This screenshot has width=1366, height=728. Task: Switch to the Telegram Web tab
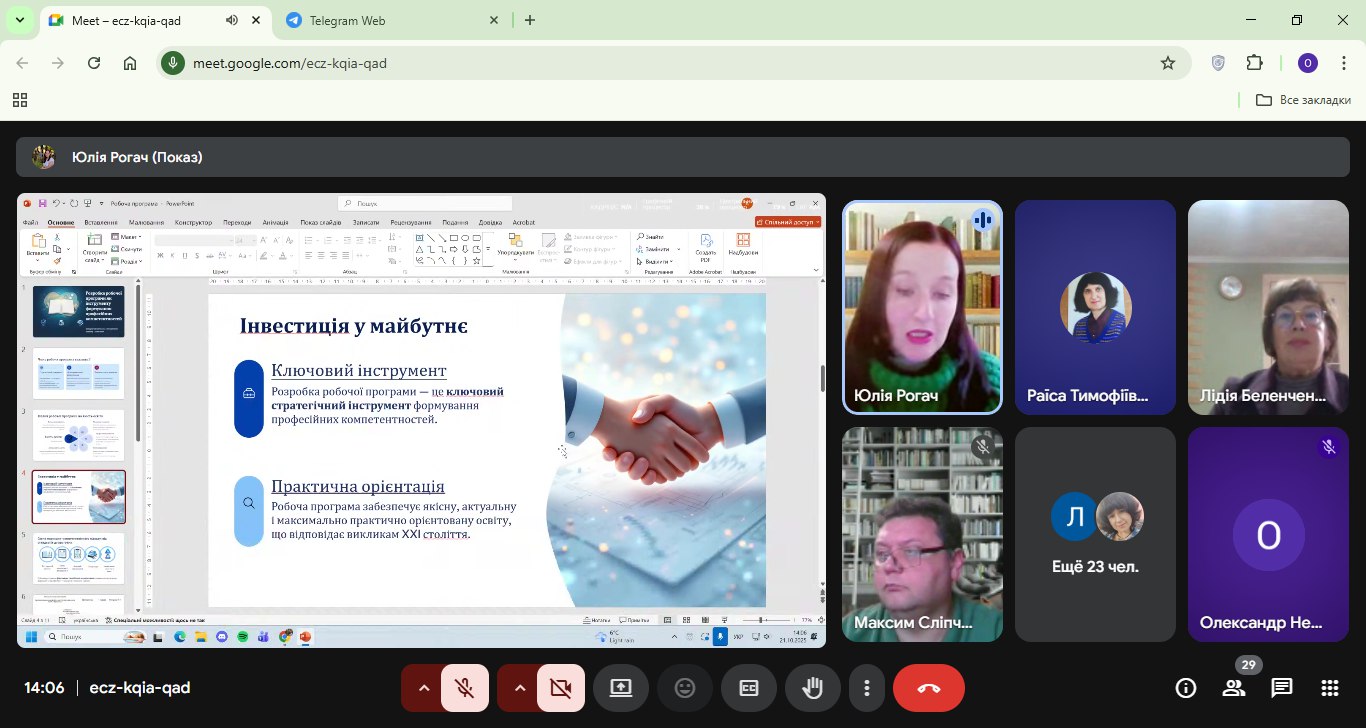point(380,20)
